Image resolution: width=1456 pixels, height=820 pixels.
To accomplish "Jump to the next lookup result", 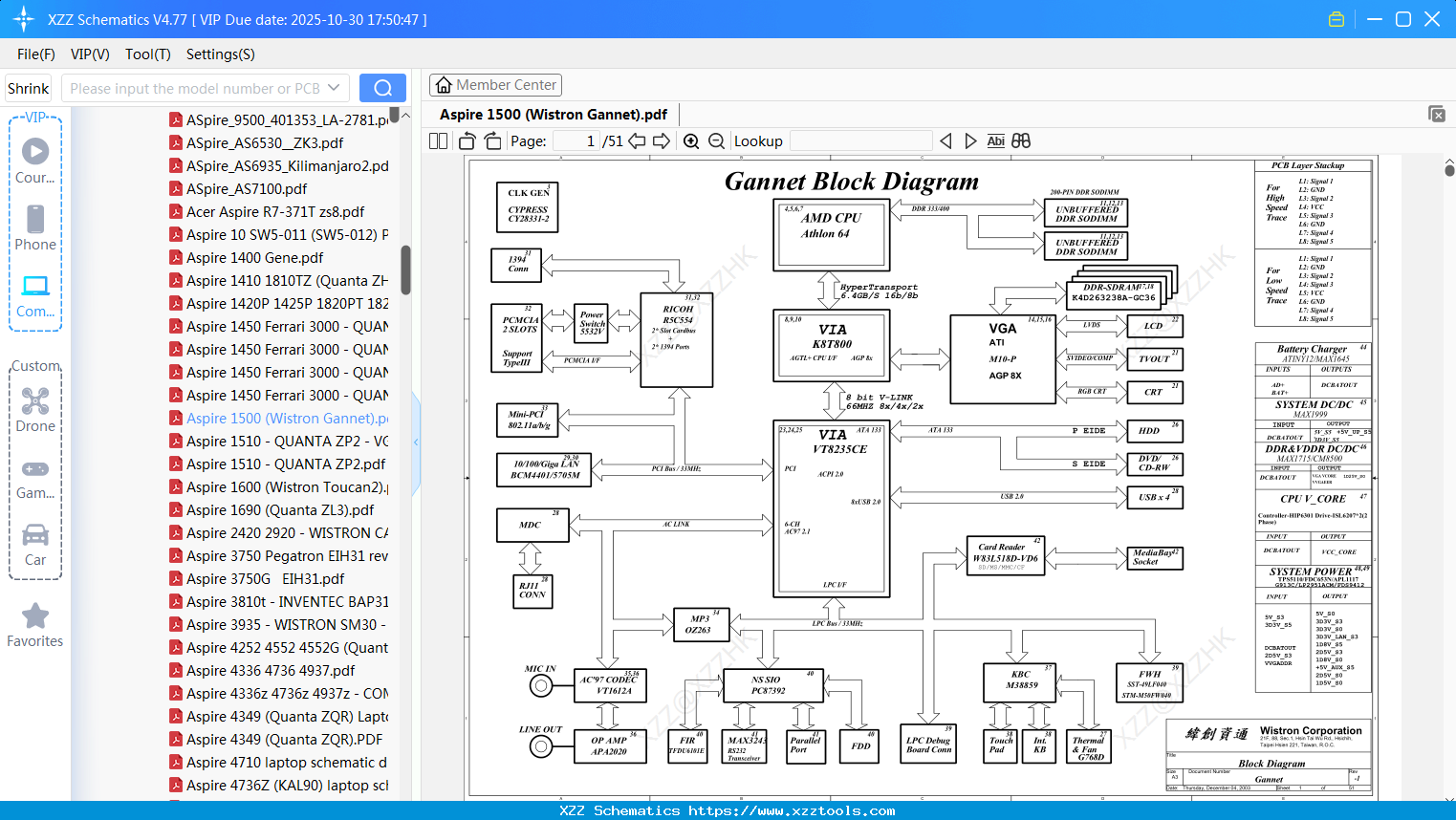I will (970, 140).
